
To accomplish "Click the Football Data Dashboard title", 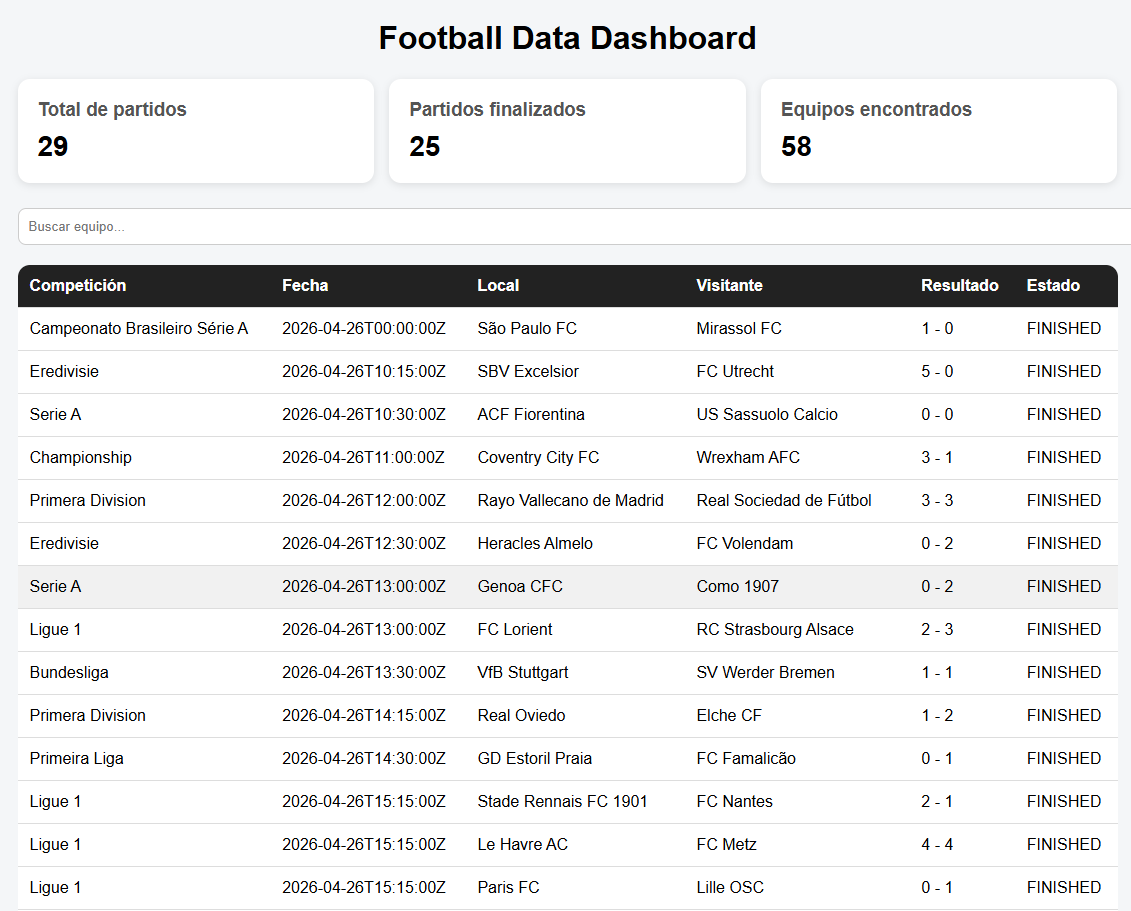I will (567, 38).
